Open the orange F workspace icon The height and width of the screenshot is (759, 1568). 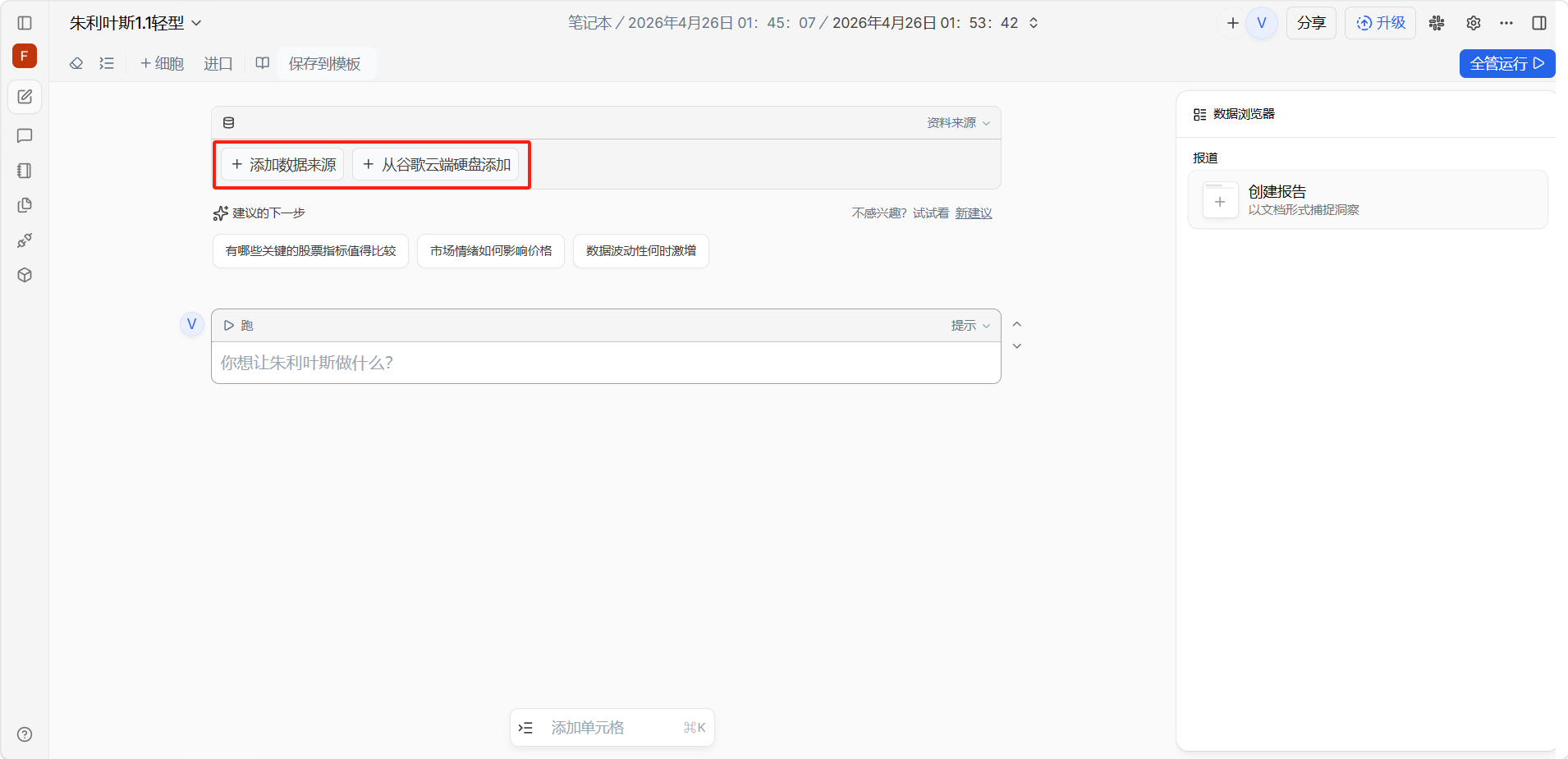pyautogui.click(x=25, y=56)
